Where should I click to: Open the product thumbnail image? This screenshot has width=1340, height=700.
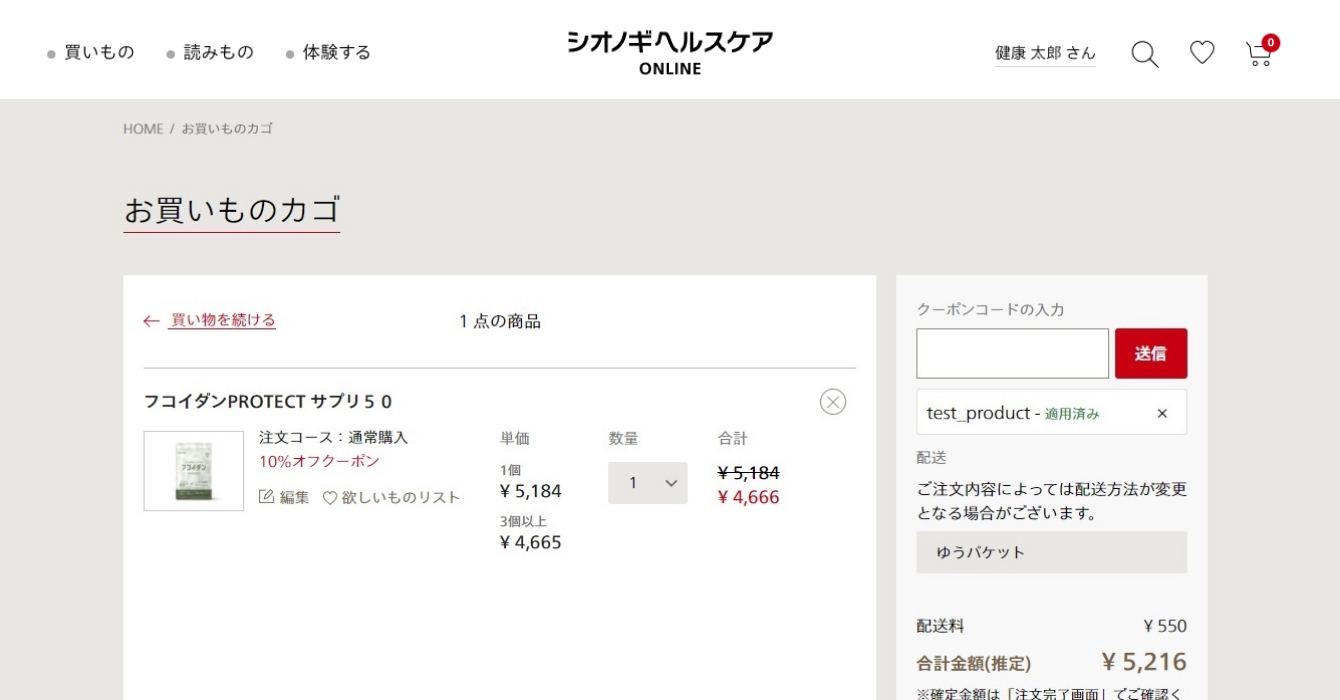pyautogui.click(x=194, y=471)
